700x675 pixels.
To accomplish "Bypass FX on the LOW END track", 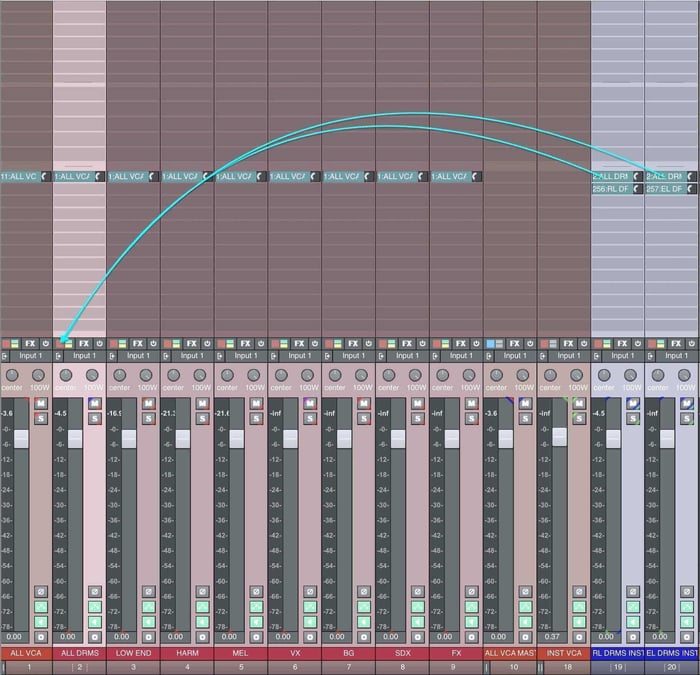I will pos(154,343).
